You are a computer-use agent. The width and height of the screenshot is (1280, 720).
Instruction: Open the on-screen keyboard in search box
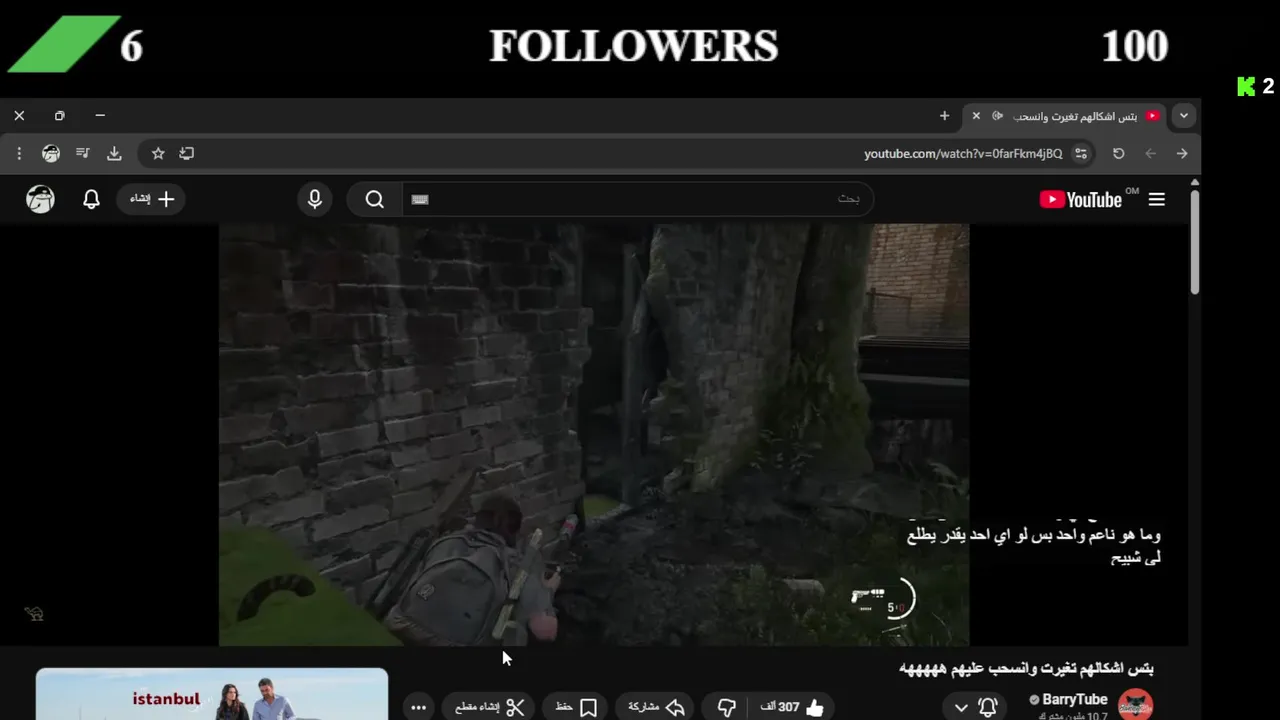[420, 199]
